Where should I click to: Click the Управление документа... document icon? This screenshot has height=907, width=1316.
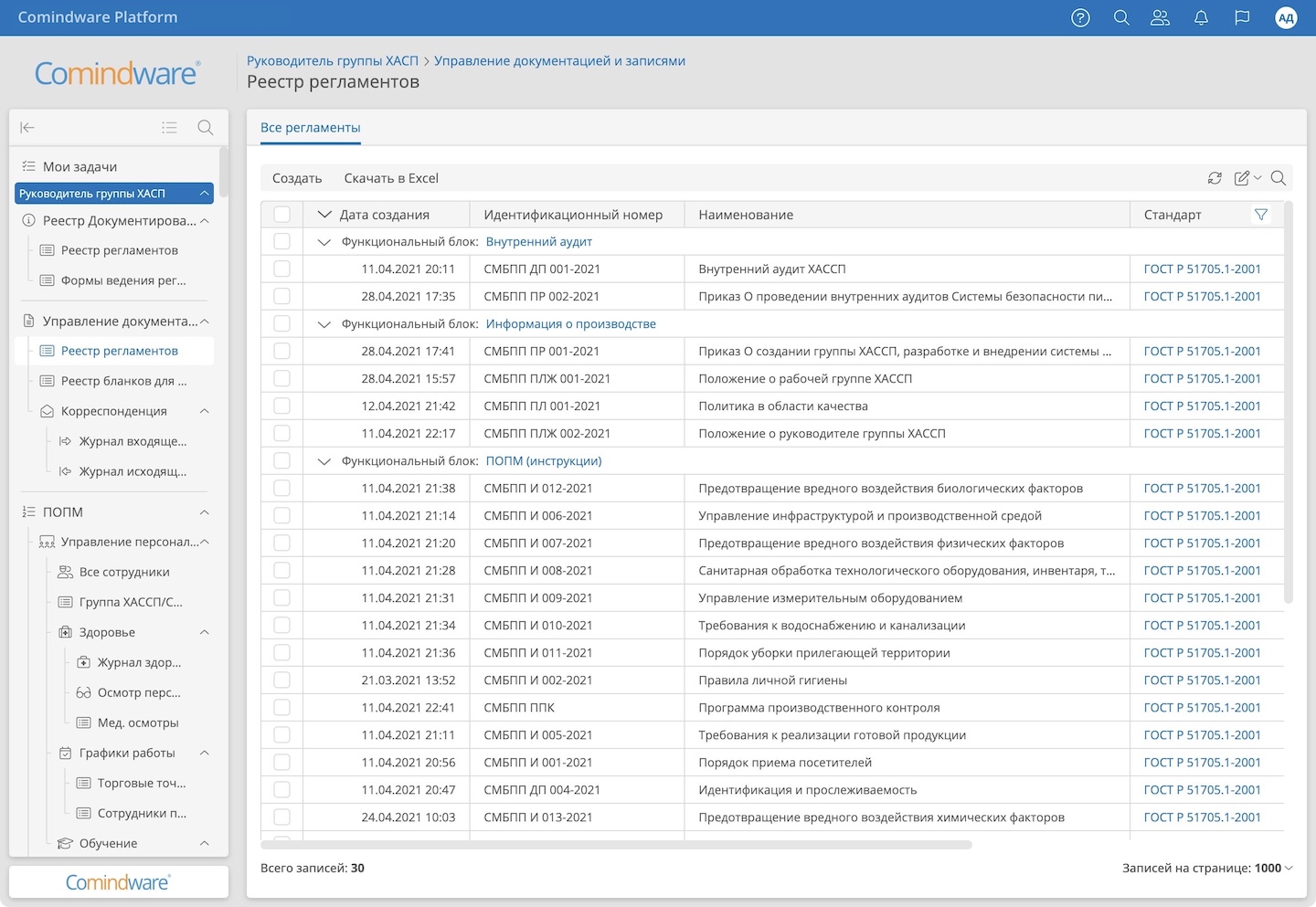pos(28,321)
